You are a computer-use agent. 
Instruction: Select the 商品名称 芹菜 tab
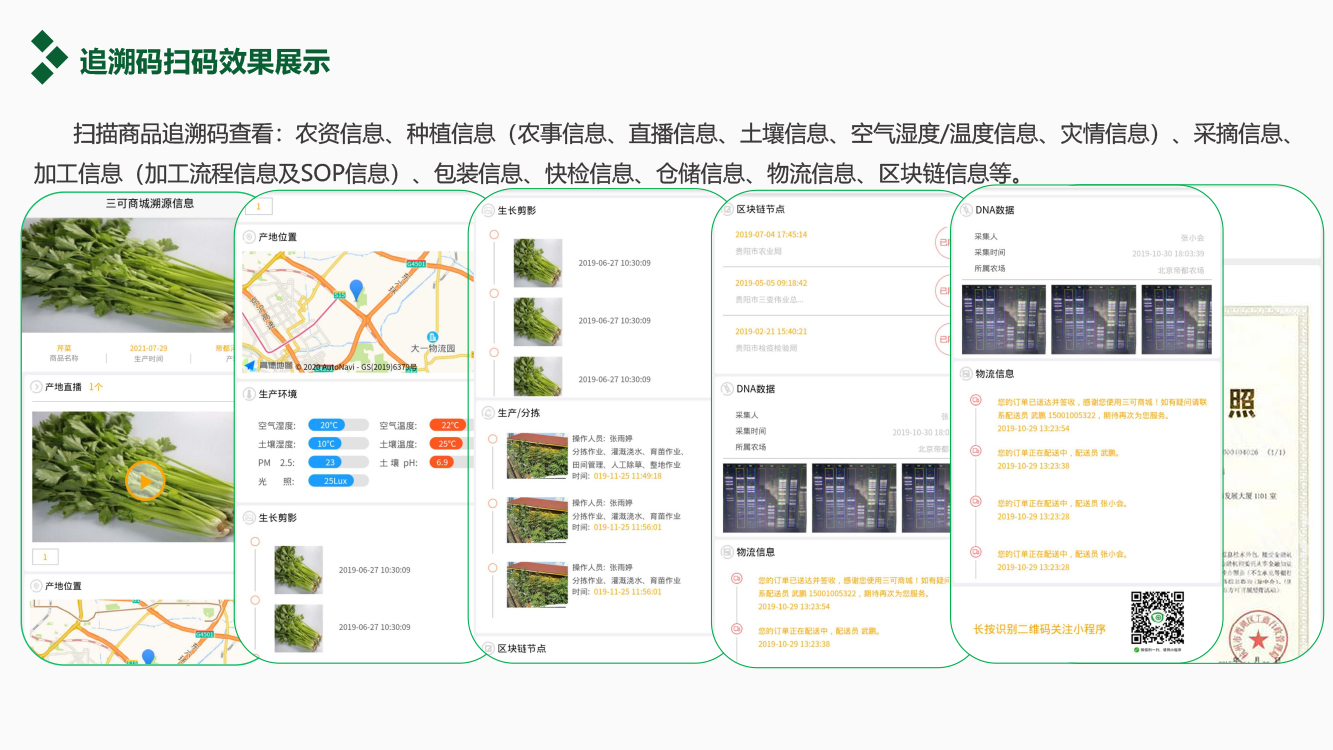pyautogui.click(x=64, y=353)
